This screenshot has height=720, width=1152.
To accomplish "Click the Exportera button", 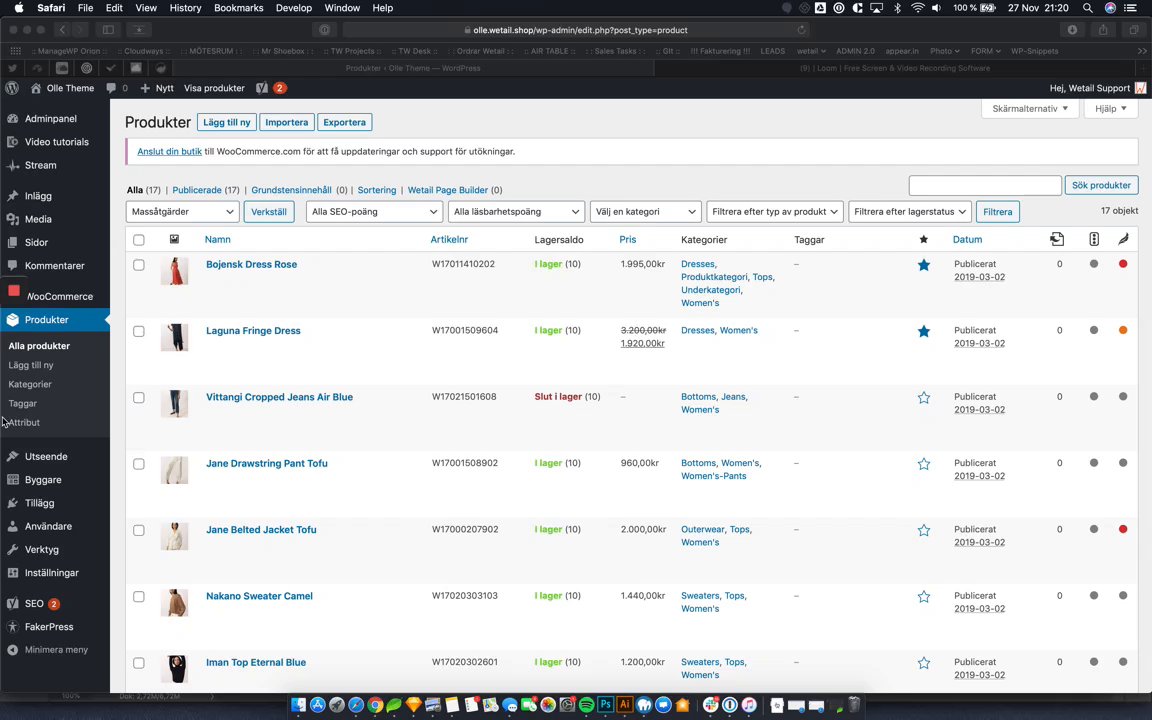I will point(345,122).
